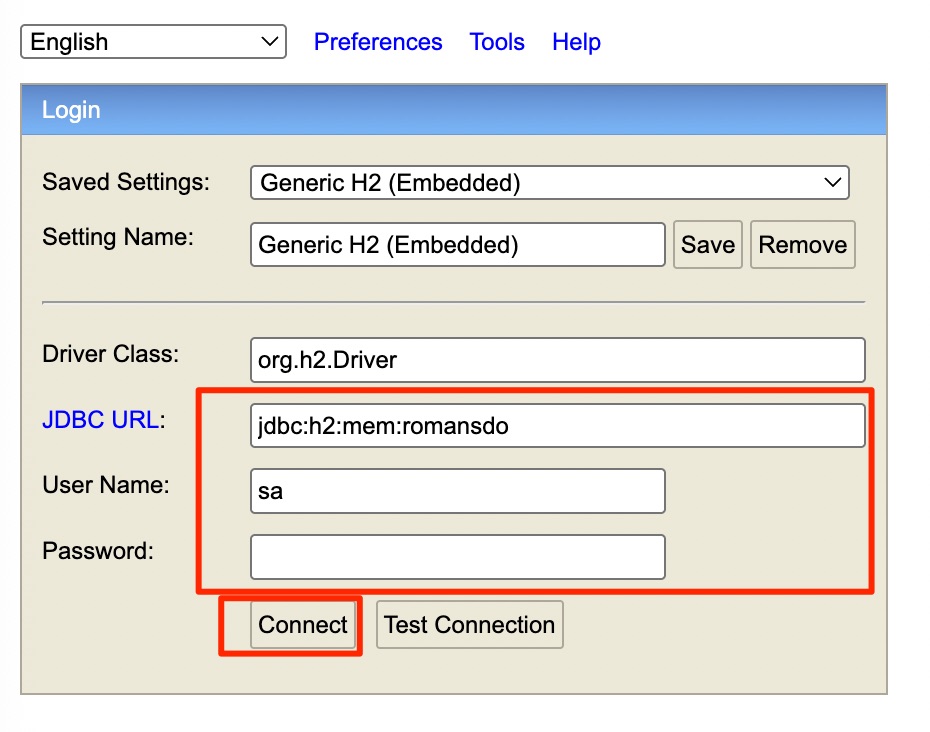Click into the Driver Class field
The height and width of the screenshot is (732, 930).
557,360
